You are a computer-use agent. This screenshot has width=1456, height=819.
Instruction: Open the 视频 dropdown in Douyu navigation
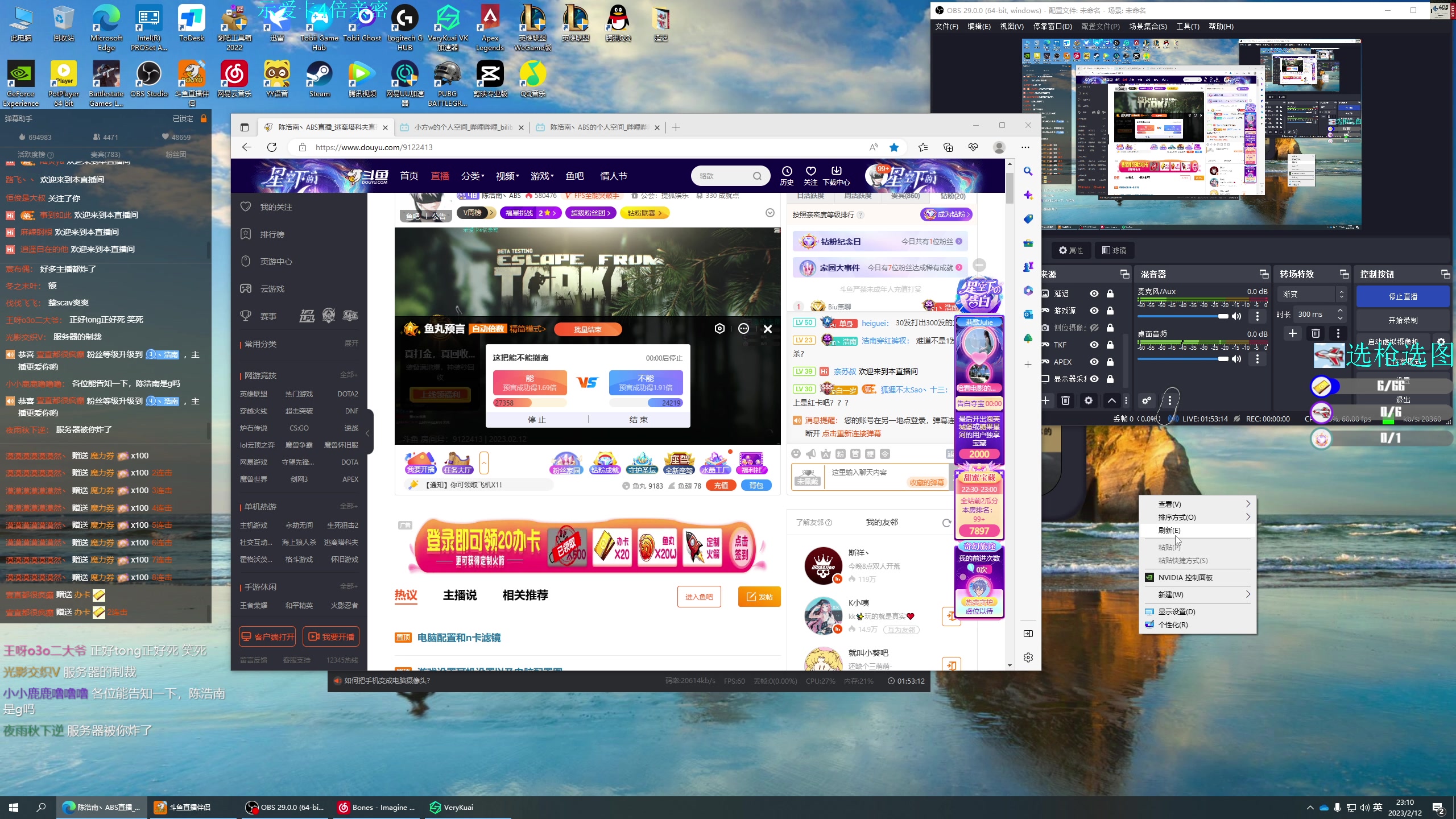(x=507, y=176)
